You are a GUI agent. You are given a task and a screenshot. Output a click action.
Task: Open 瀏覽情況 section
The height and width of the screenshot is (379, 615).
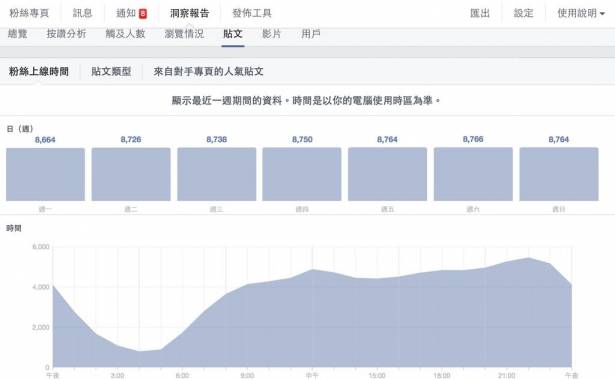click(184, 34)
